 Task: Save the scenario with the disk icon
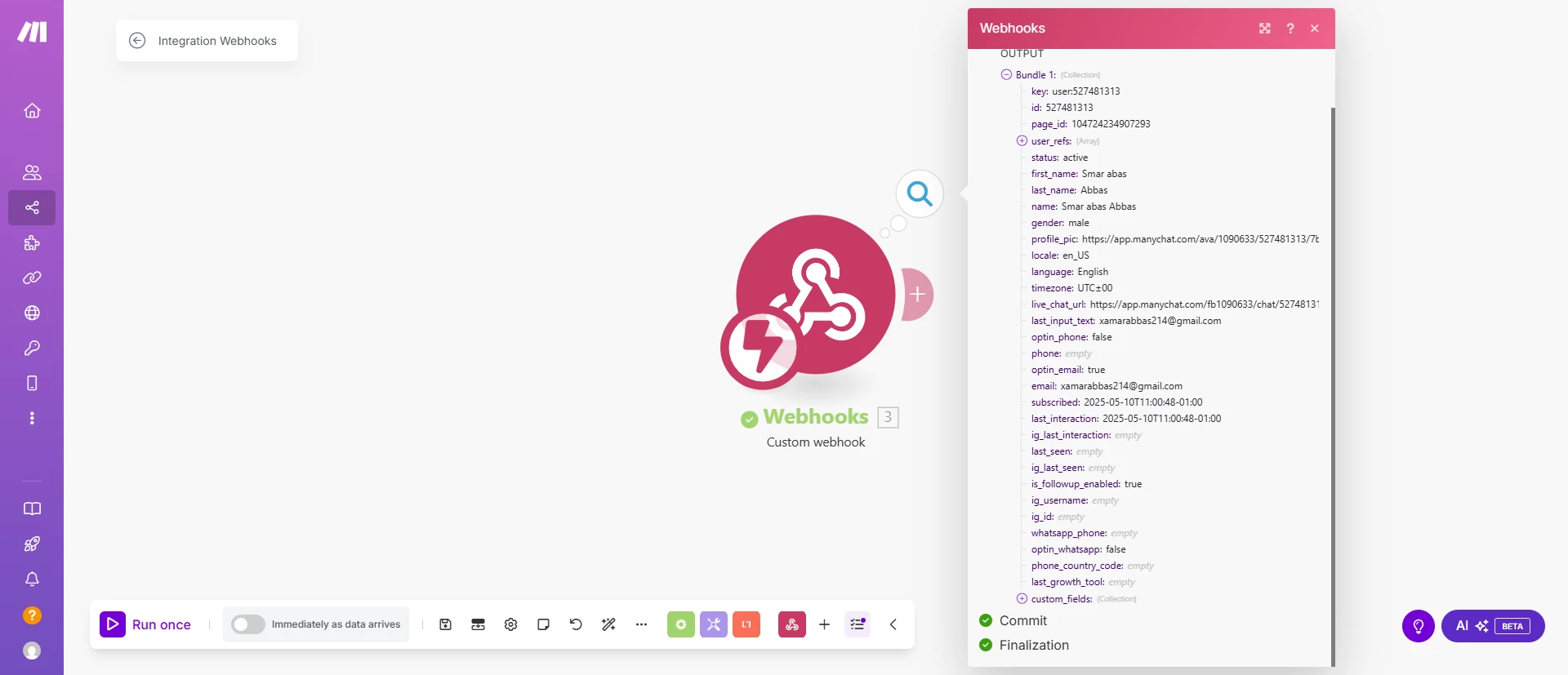coord(445,624)
